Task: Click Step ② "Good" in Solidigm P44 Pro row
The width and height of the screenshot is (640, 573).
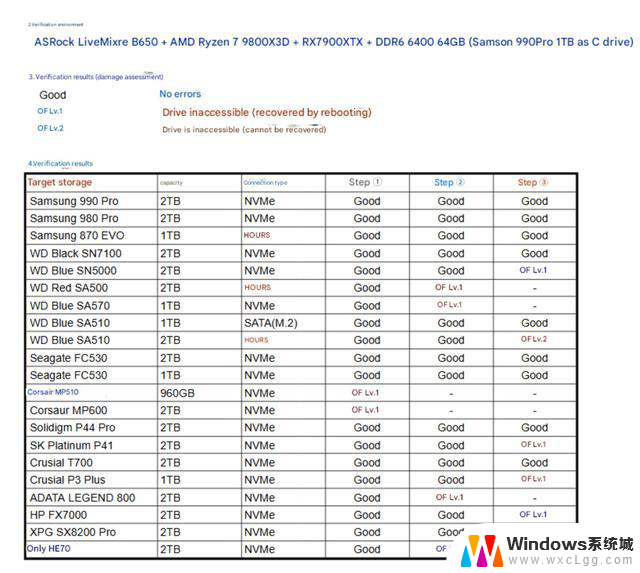Action: point(451,427)
